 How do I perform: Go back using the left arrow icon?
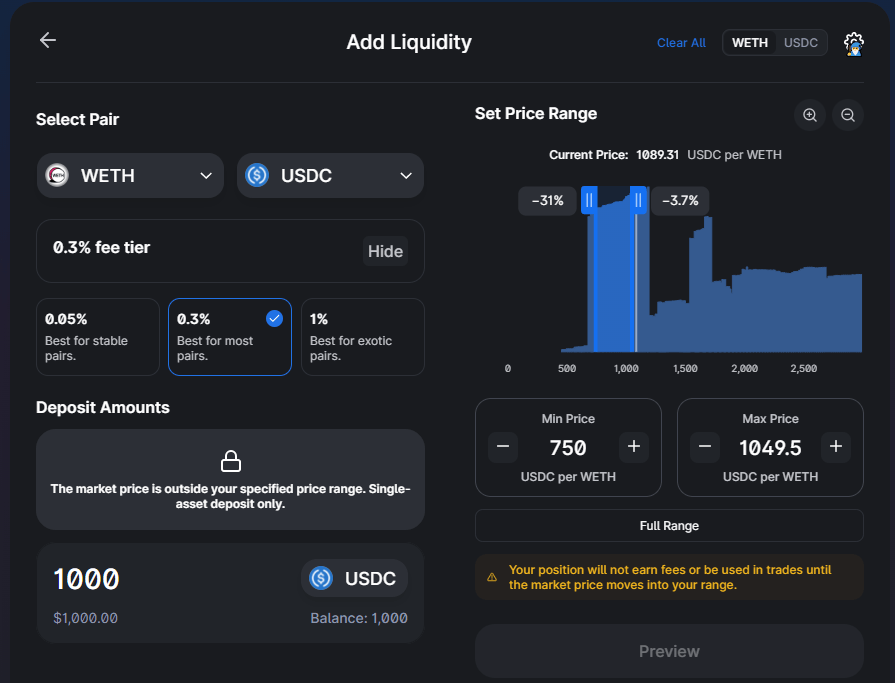(x=48, y=40)
